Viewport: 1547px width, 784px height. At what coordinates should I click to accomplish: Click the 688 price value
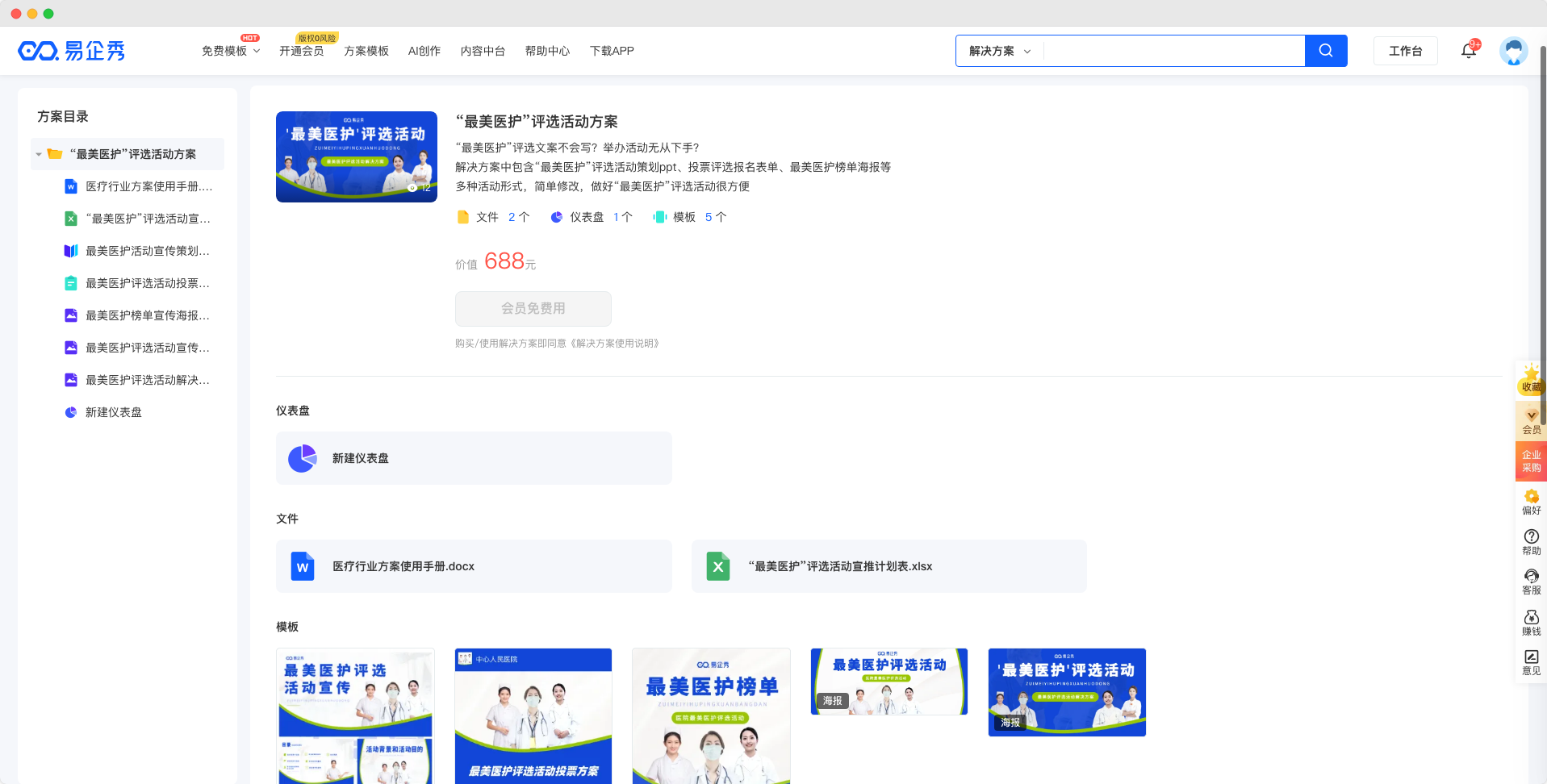504,261
